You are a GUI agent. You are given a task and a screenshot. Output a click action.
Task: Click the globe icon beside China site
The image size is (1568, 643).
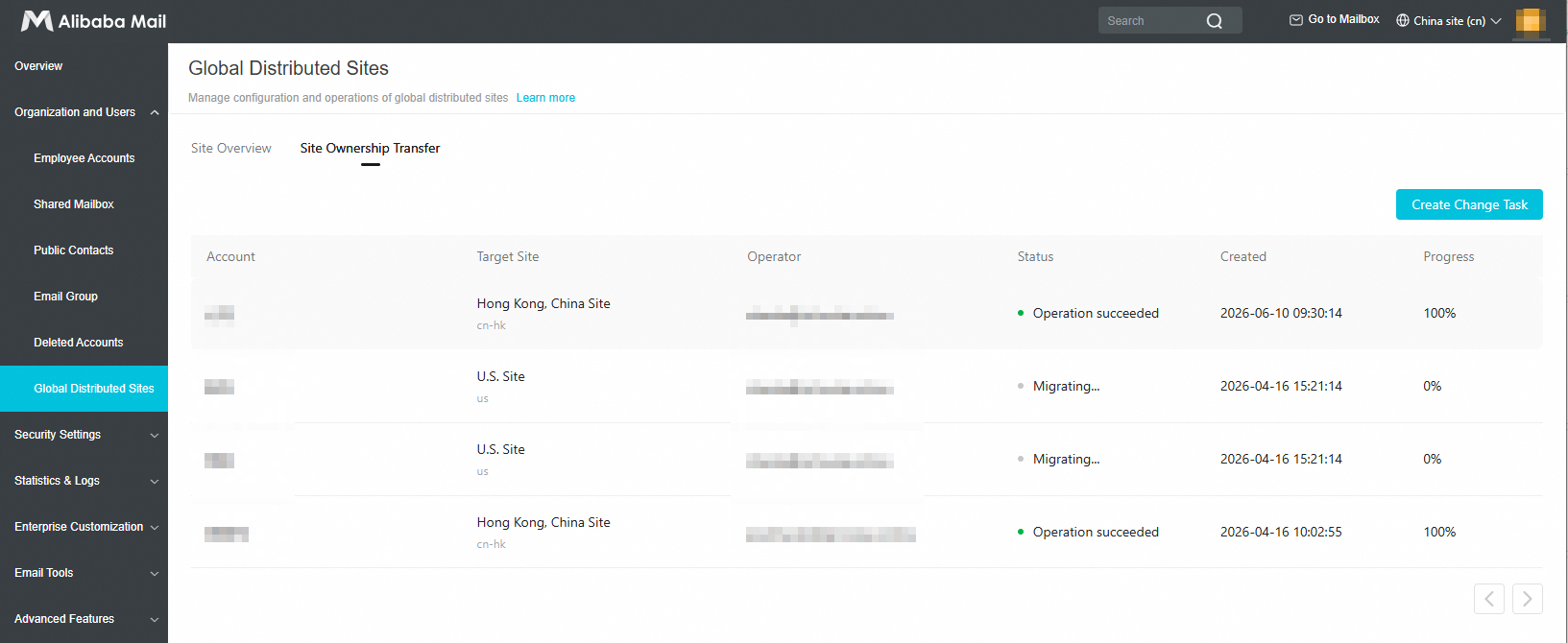pyautogui.click(x=1403, y=20)
